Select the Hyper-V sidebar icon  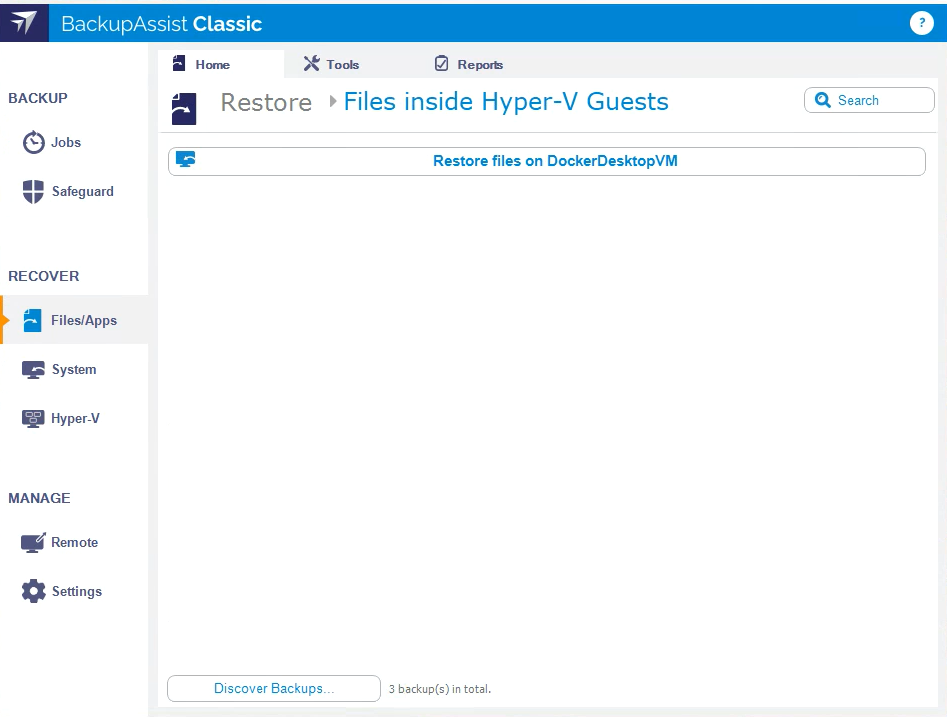coord(33,418)
